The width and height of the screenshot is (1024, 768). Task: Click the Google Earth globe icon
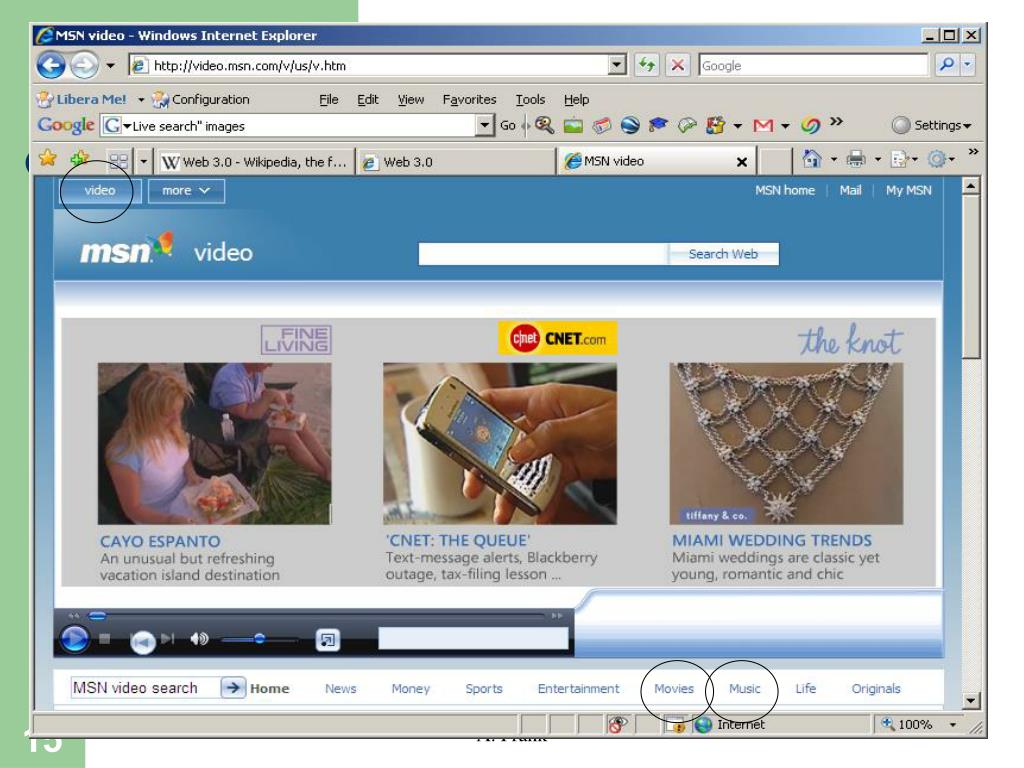pyautogui.click(x=630, y=125)
